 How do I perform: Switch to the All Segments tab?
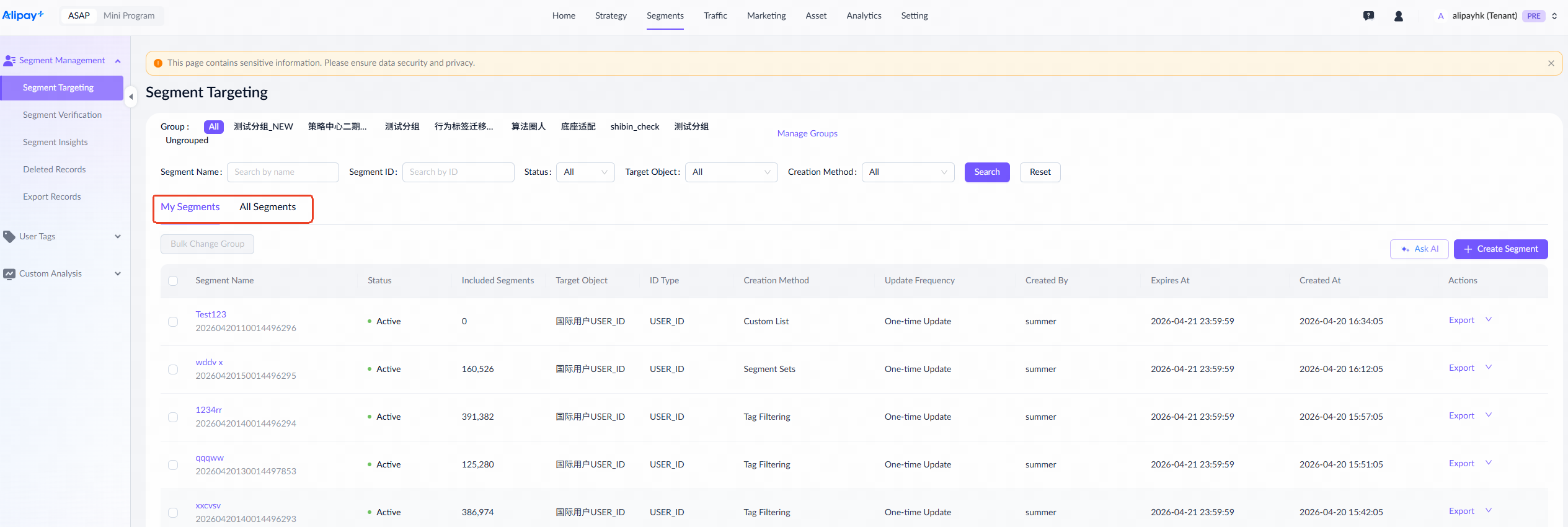tap(267, 207)
